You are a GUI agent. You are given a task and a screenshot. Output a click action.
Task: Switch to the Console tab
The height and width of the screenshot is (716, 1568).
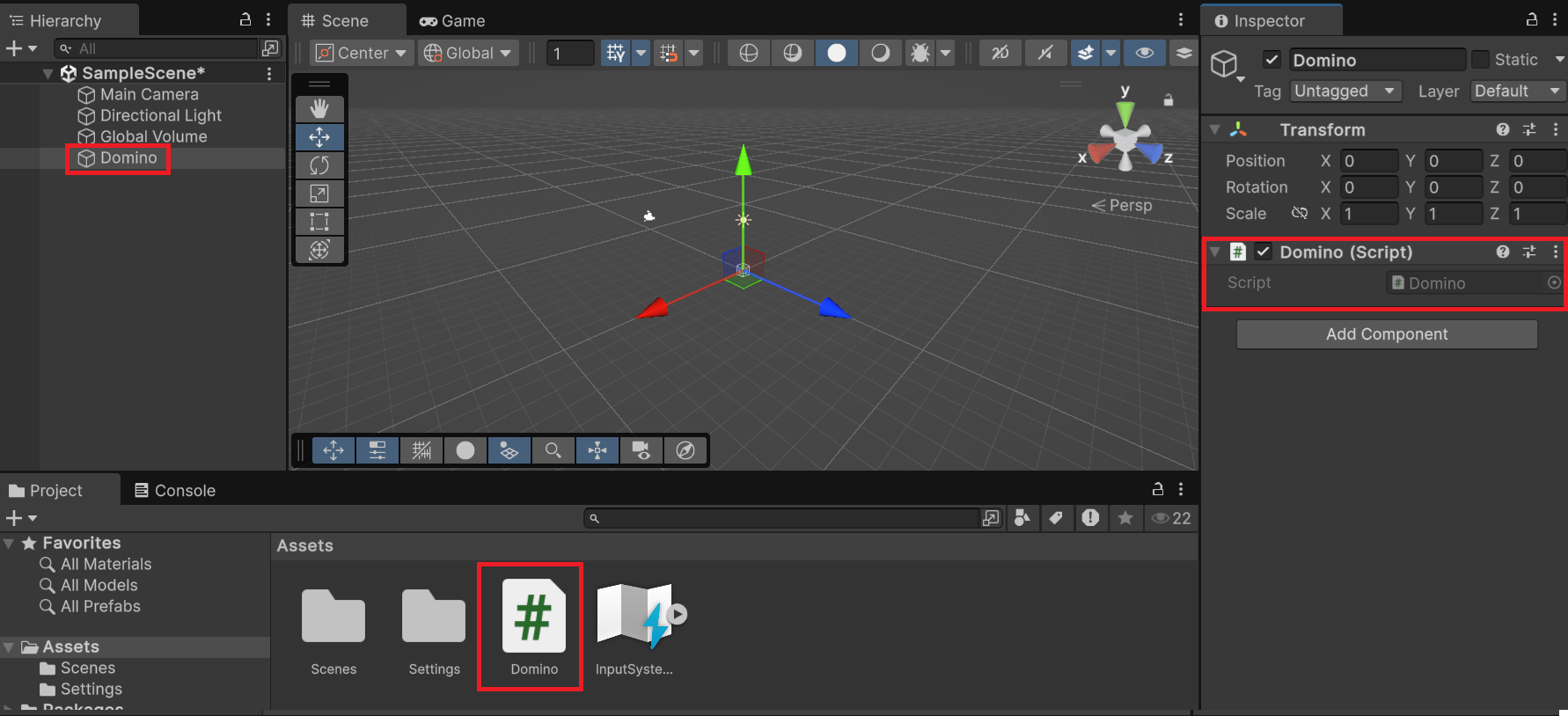(175, 491)
